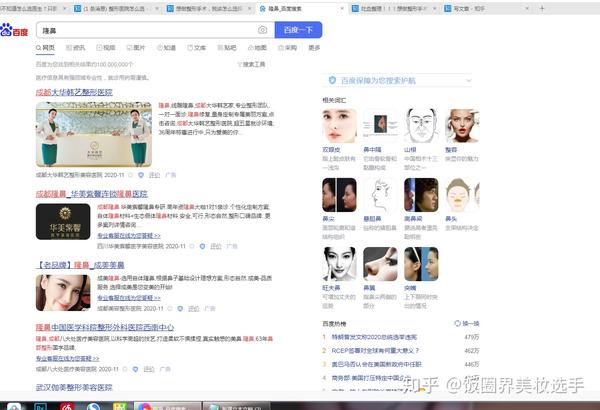Open the 【老品牌】隆鼻_成美美鼻 result
The width and height of the screenshot is (600, 410).
click(x=80, y=265)
